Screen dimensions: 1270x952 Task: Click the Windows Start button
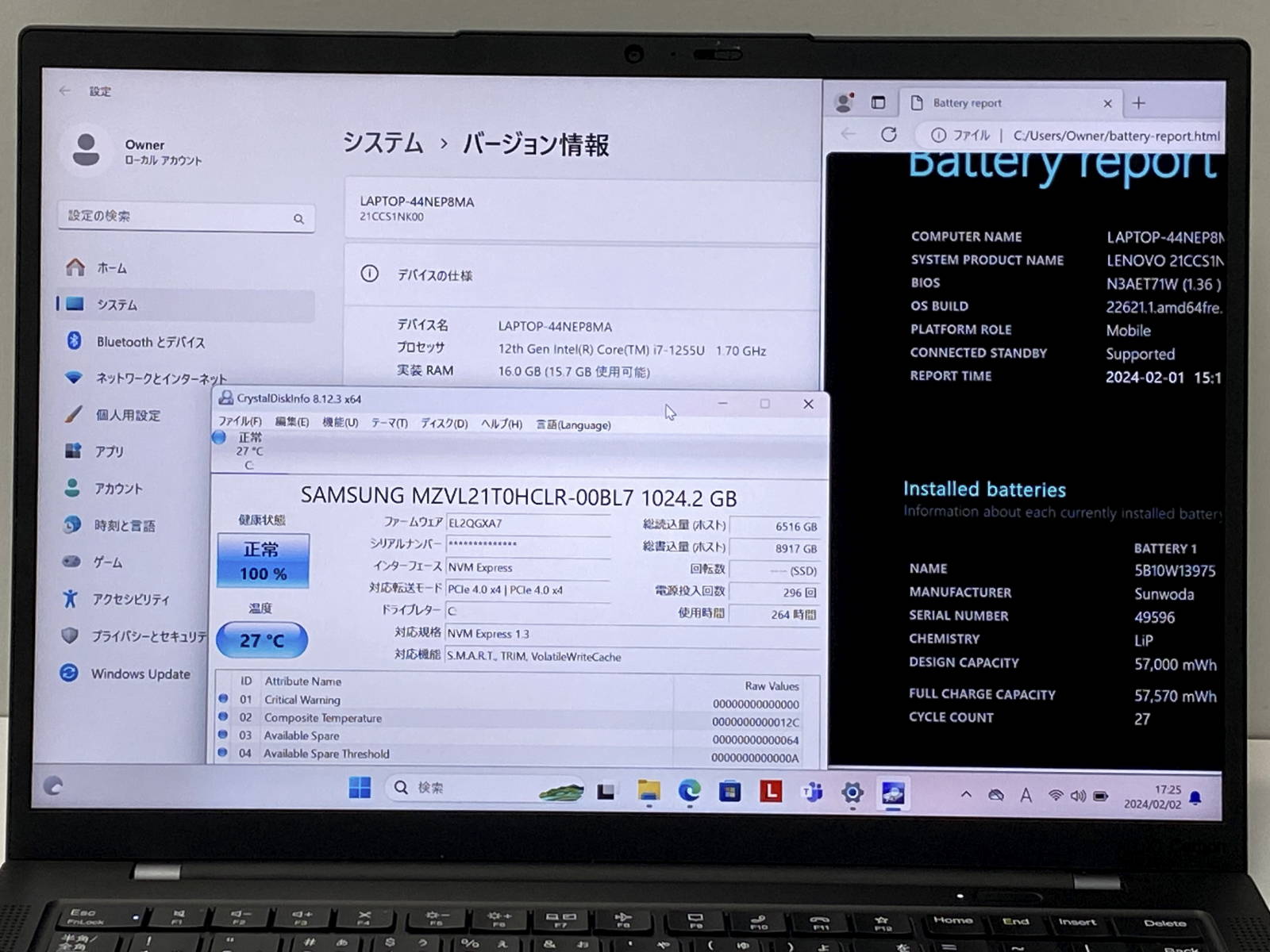[x=360, y=788]
